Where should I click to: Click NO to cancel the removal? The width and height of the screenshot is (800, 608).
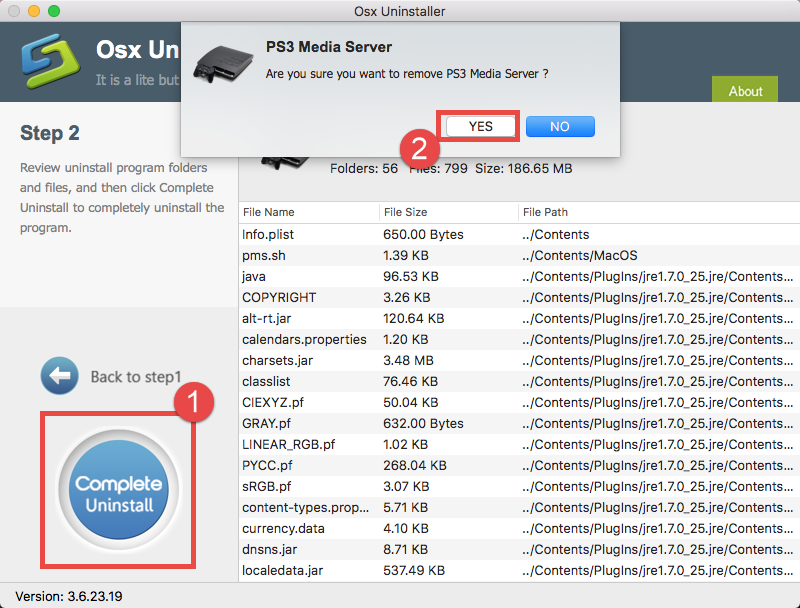[x=559, y=126]
